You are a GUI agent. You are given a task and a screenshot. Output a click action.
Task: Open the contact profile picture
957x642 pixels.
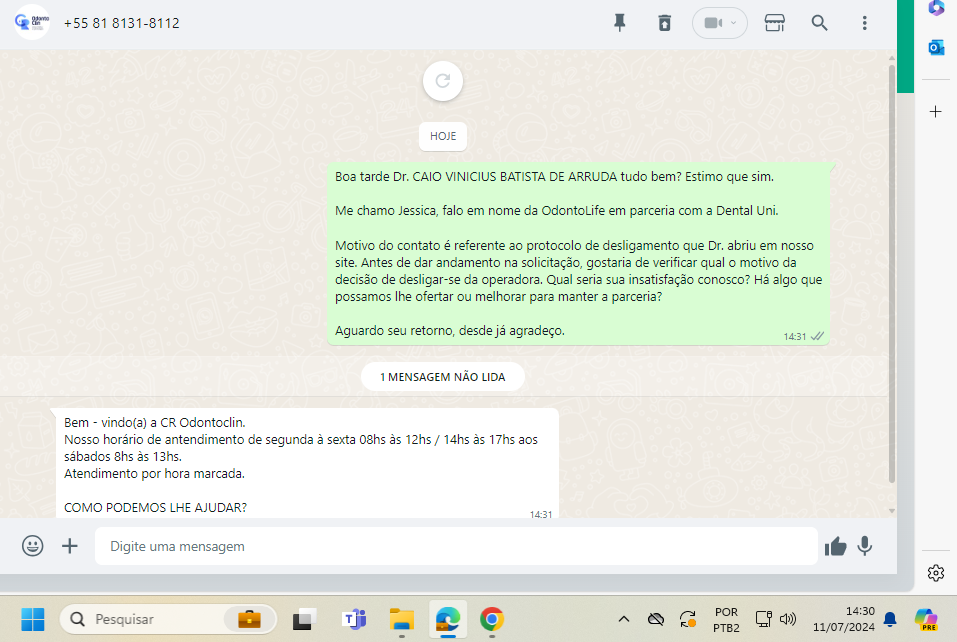coord(32,23)
